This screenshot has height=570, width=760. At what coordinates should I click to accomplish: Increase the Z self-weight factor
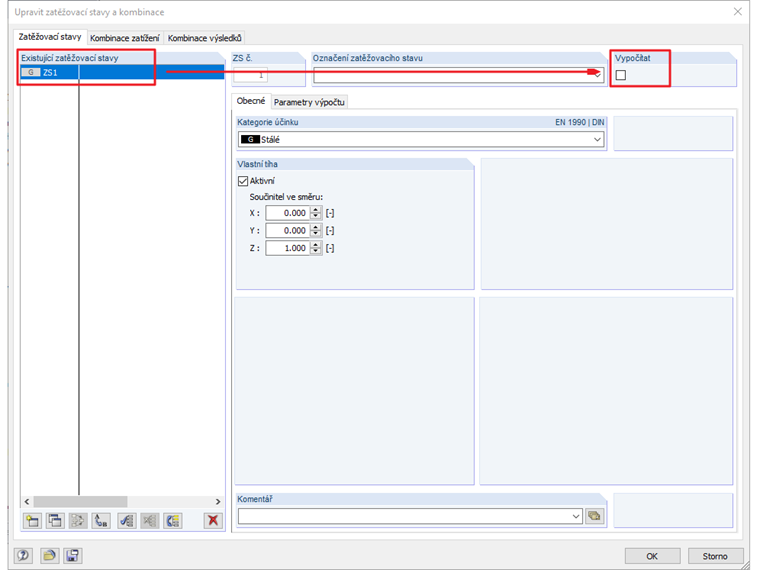click(x=316, y=244)
